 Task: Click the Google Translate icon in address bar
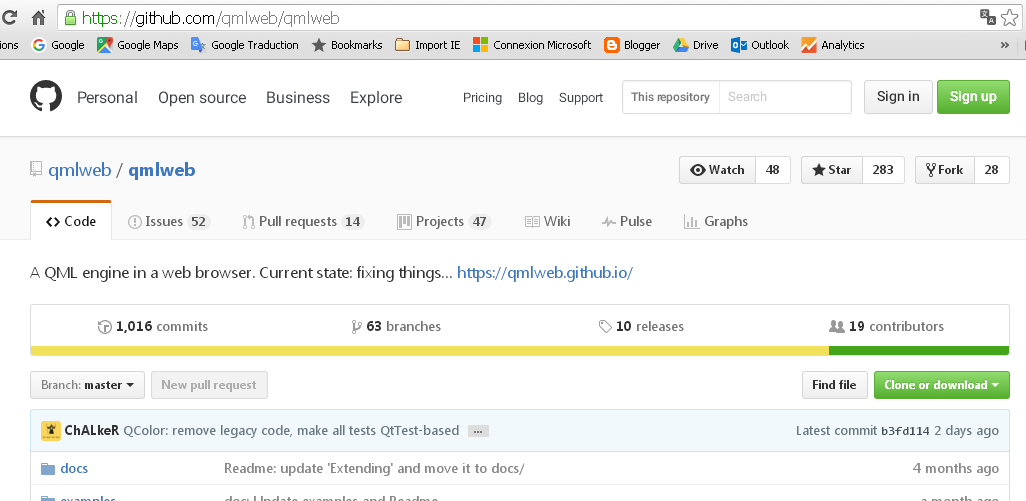[987, 17]
